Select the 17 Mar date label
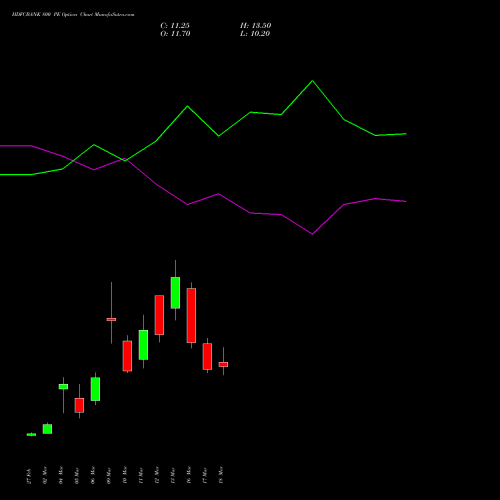The image size is (500, 500). pos(205,475)
